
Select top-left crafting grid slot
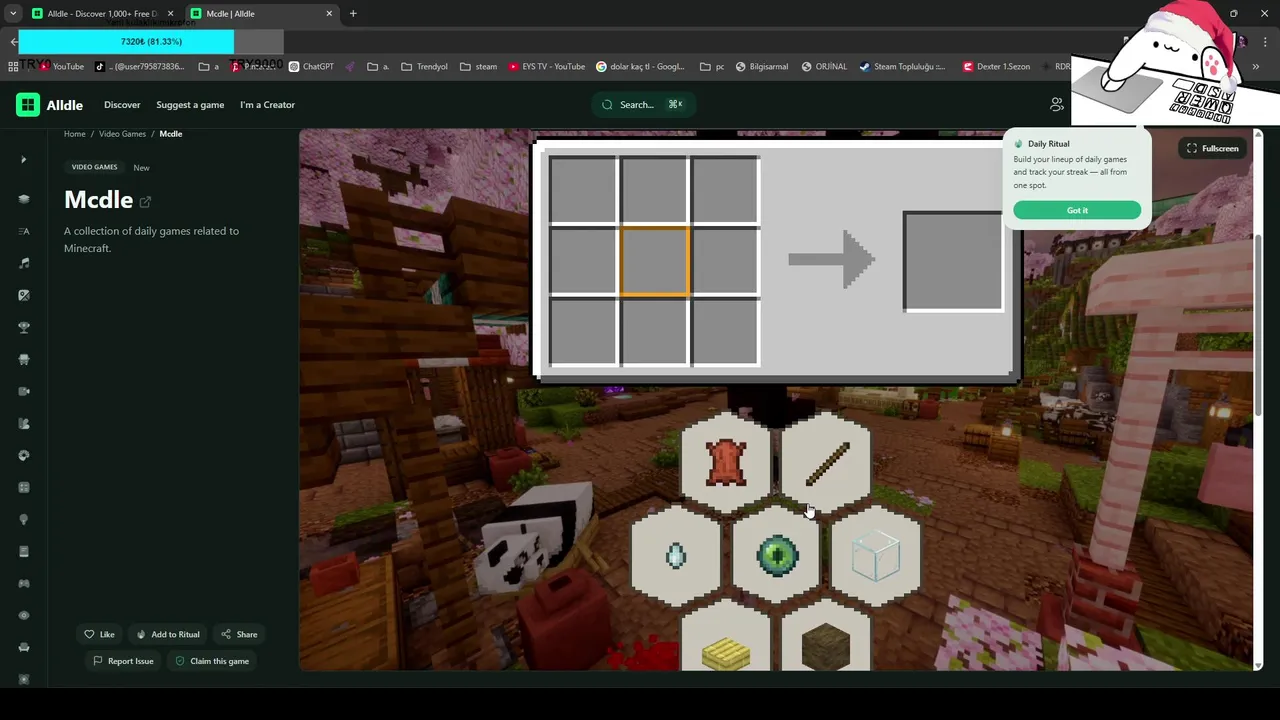pyautogui.click(x=582, y=190)
